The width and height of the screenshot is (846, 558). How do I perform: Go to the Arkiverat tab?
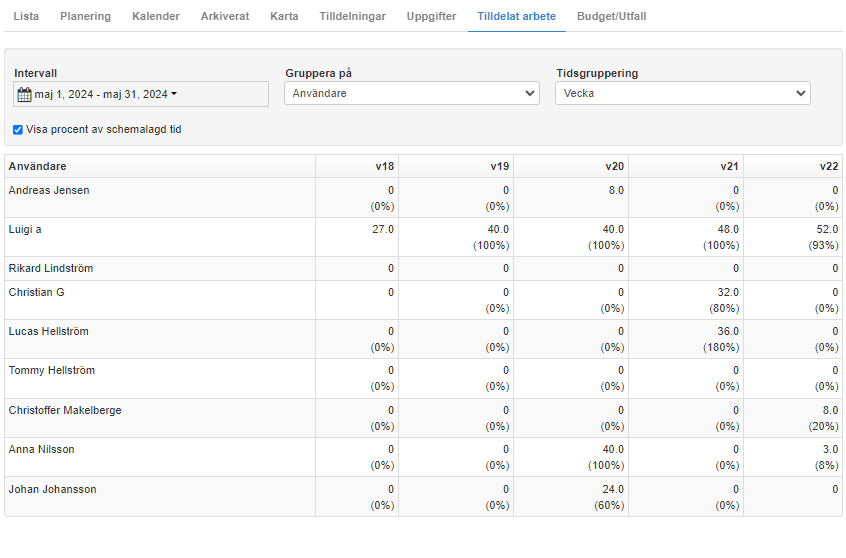225,16
